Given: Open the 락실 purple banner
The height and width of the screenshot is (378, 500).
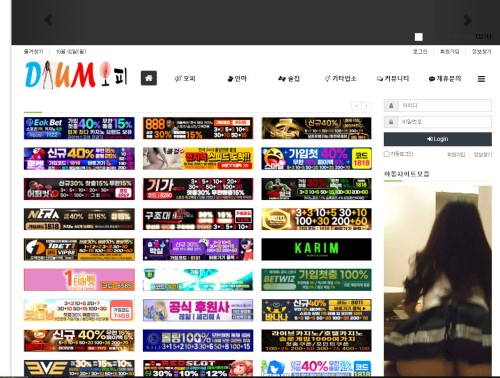Looking at the screenshot, I should click(198, 249).
